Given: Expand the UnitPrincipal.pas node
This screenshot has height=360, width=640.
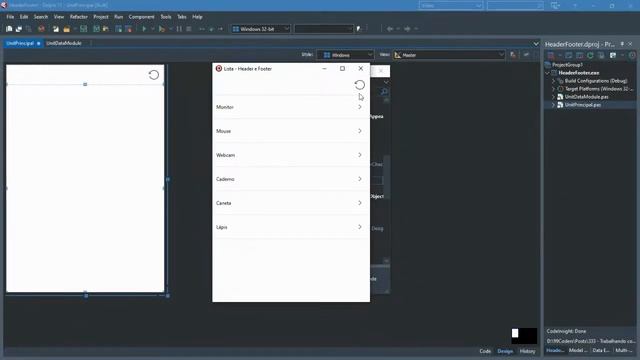Looking at the screenshot, I should pos(553,105).
